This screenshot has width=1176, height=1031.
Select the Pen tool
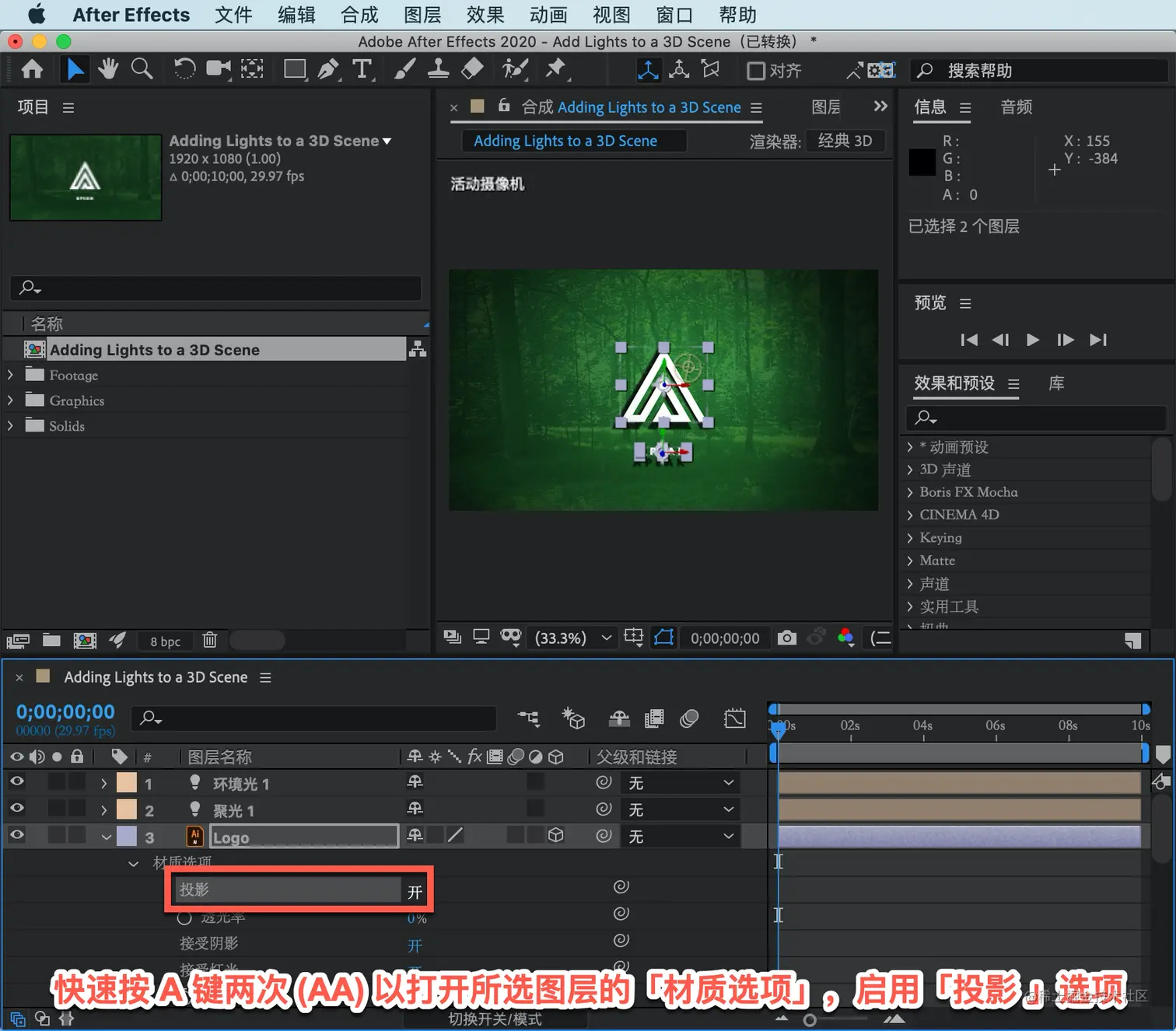329,69
